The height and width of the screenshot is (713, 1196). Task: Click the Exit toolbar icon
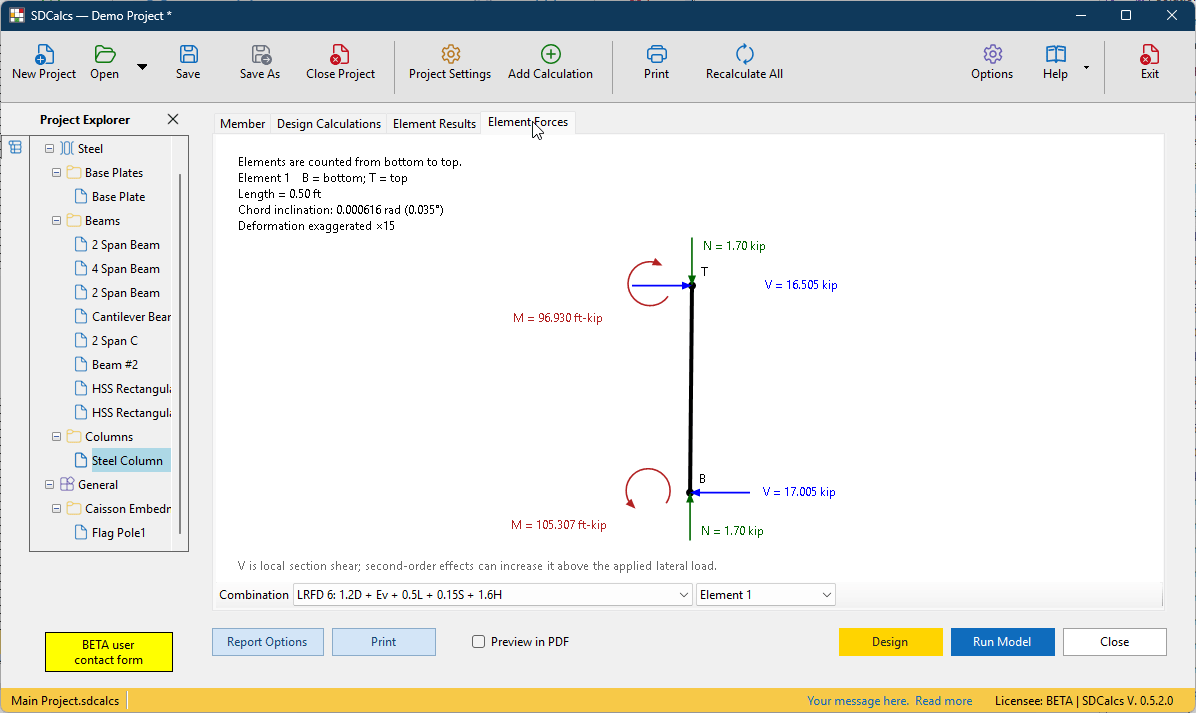click(1149, 55)
